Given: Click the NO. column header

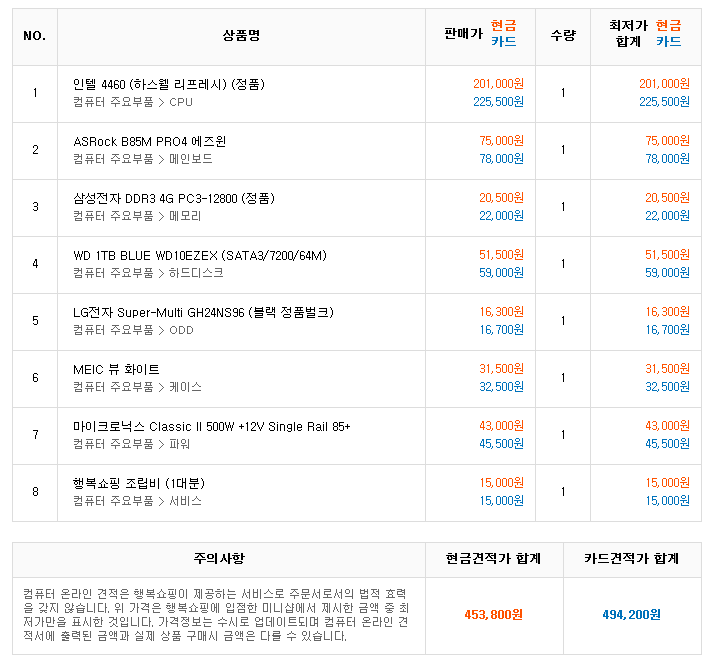Looking at the screenshot, I should click(35, 36).
